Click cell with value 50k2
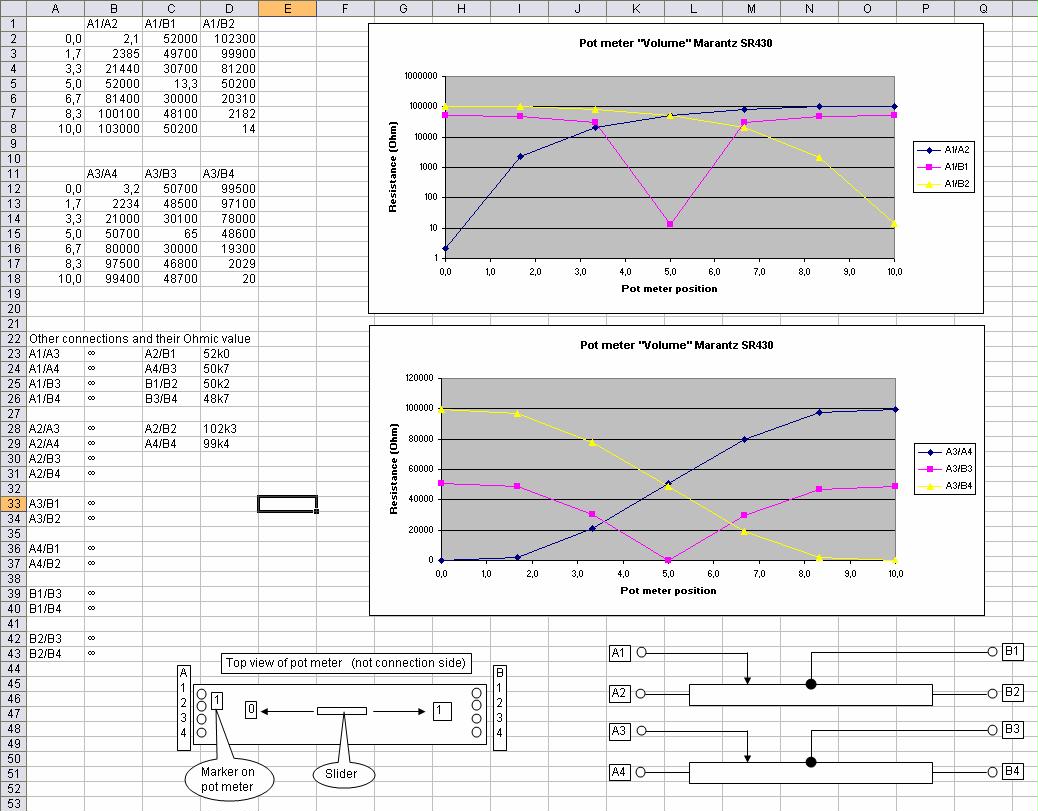 click(229, 383)
